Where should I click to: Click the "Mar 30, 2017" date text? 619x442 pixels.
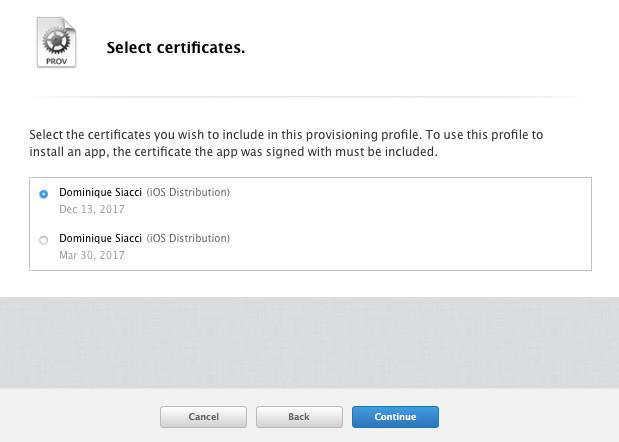click(92, 255)
